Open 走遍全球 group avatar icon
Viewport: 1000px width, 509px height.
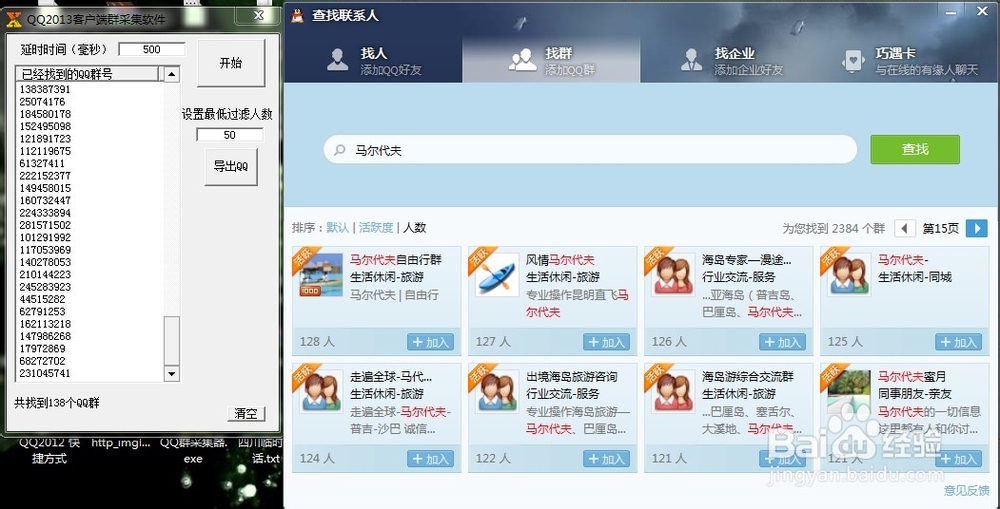click(x=321, y=392)
